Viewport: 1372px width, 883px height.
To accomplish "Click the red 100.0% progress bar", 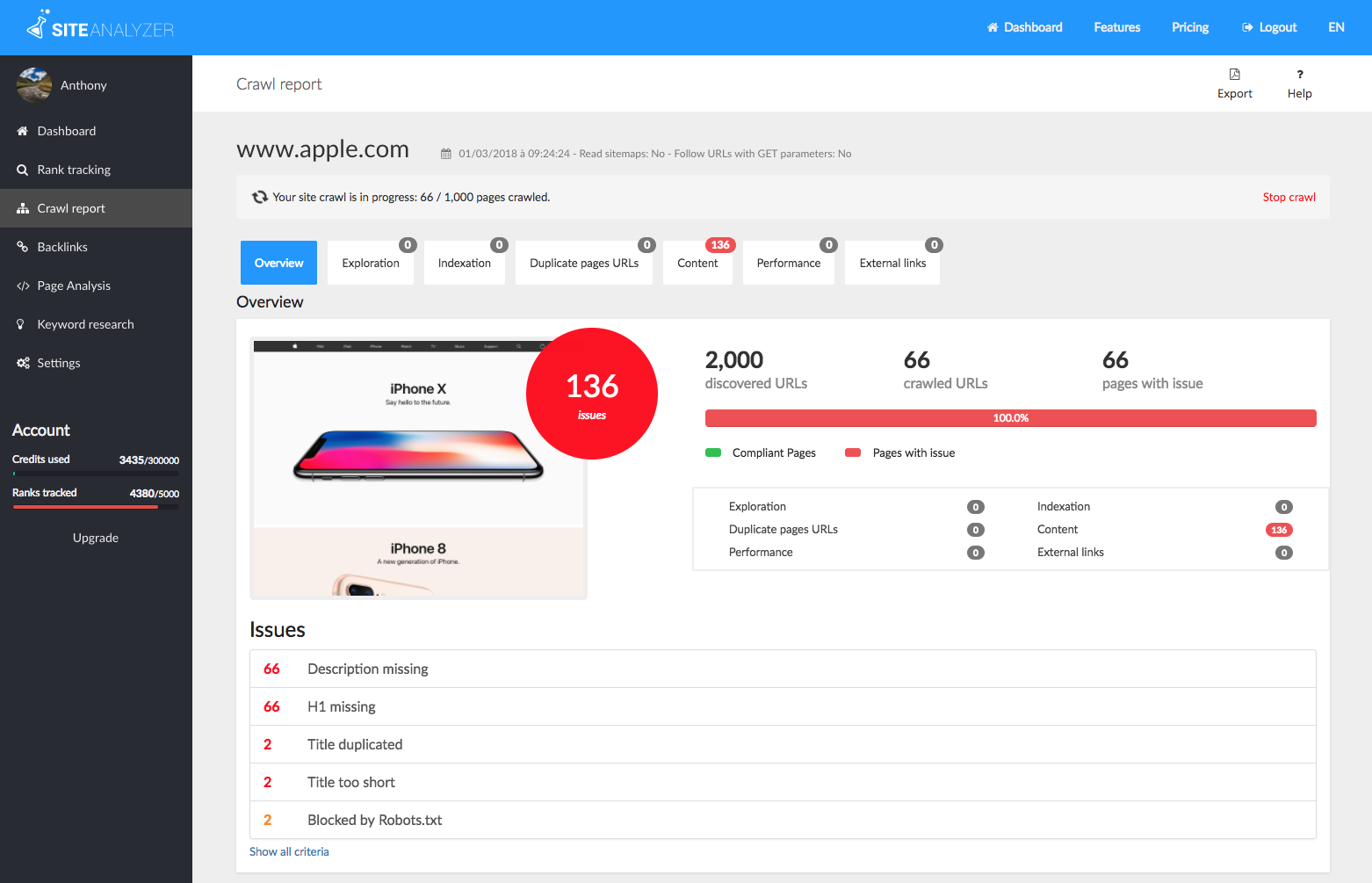I will point(1010,418).
